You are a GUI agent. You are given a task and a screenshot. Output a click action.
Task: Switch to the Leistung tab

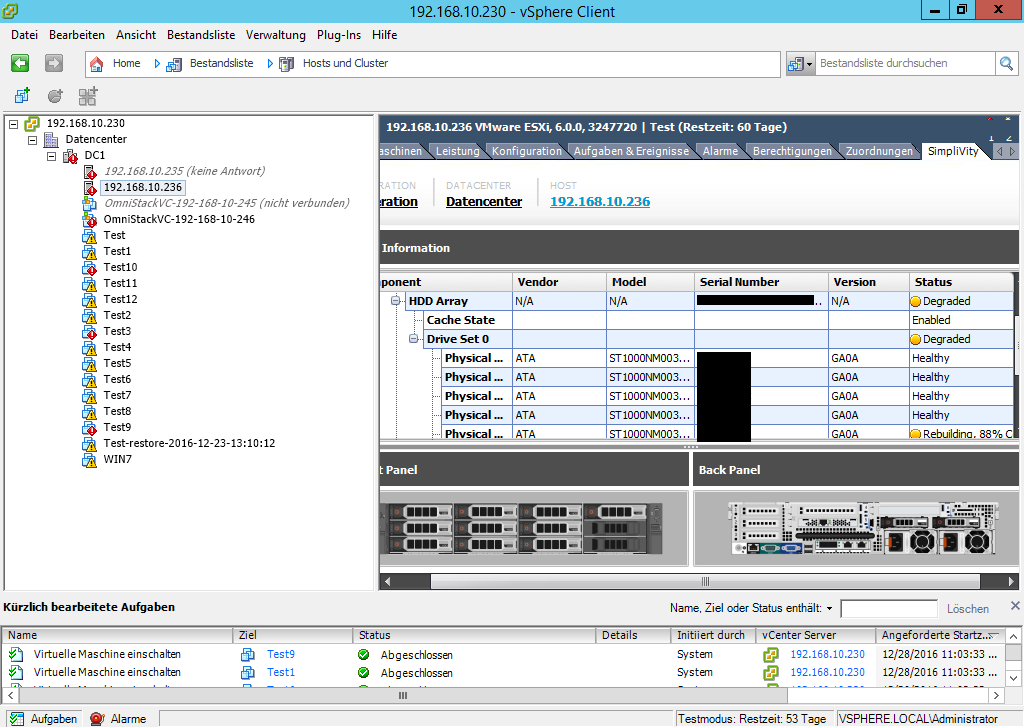click(457, 152)
